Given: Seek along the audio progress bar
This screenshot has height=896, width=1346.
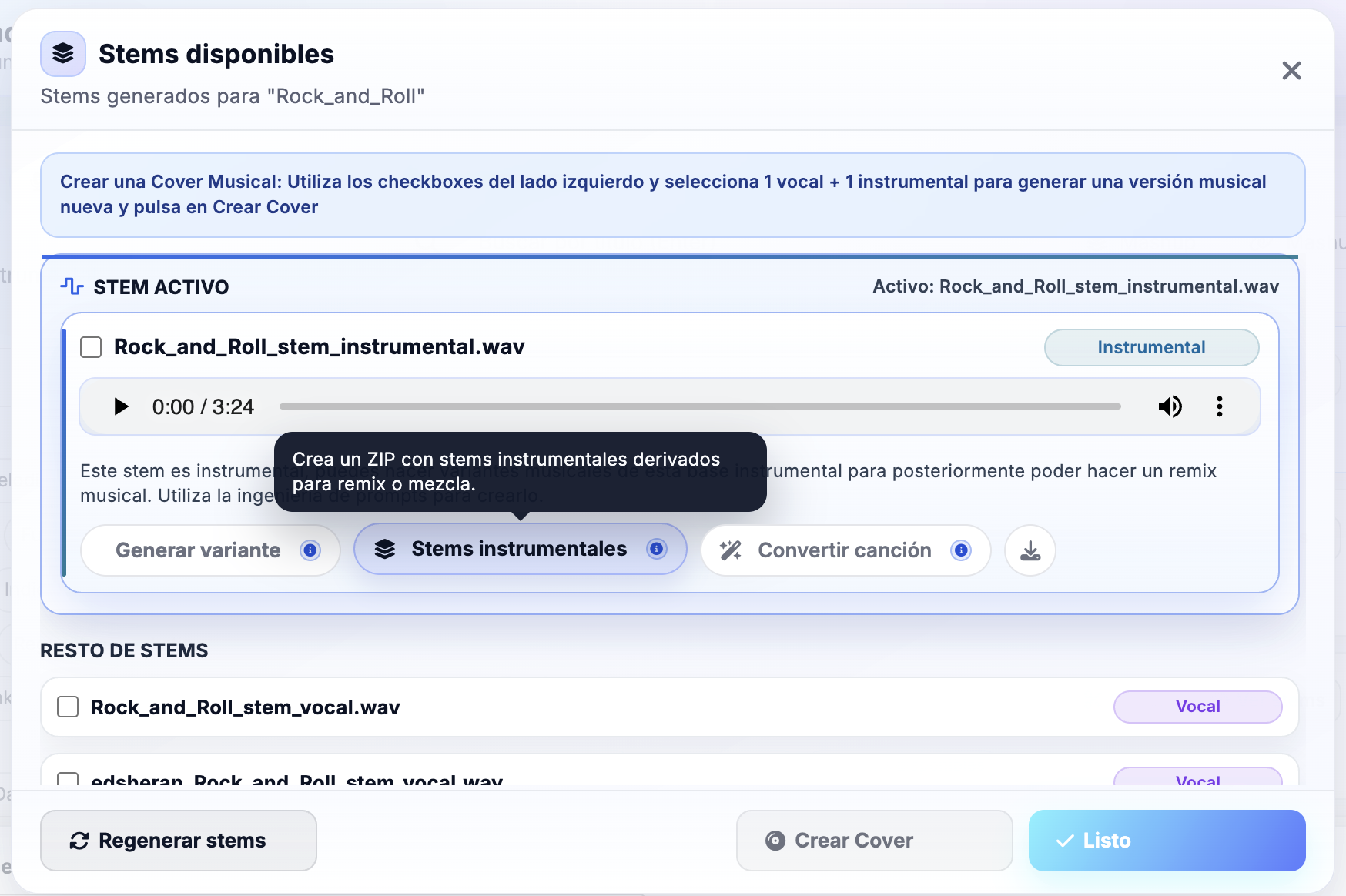Looking at the screenshot, I should 700,406.
